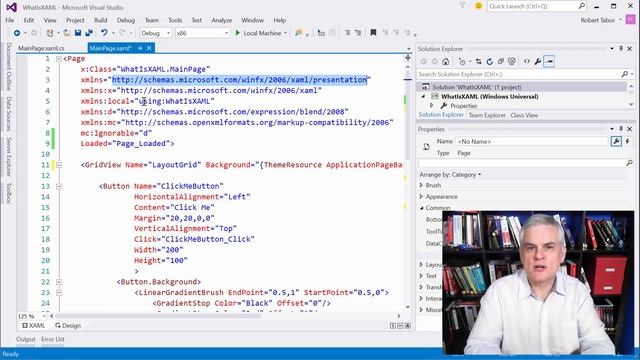The width and height of the screenshot is (640, 360).
Task: Switch to the Class View tab
Action: point(524,115)
